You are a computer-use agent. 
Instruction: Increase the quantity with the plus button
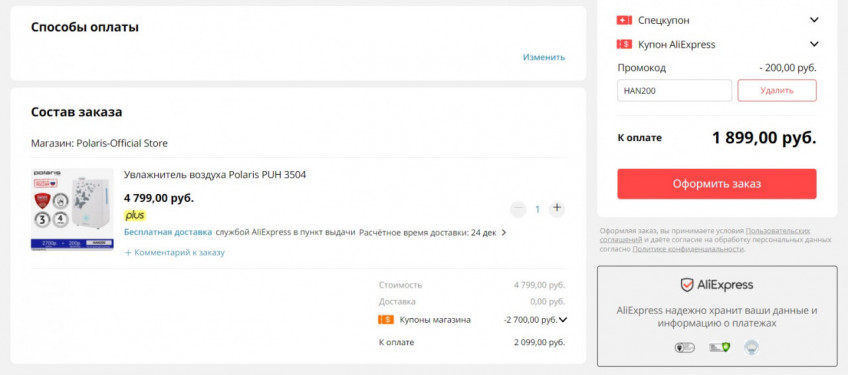(x=557, y=209)
